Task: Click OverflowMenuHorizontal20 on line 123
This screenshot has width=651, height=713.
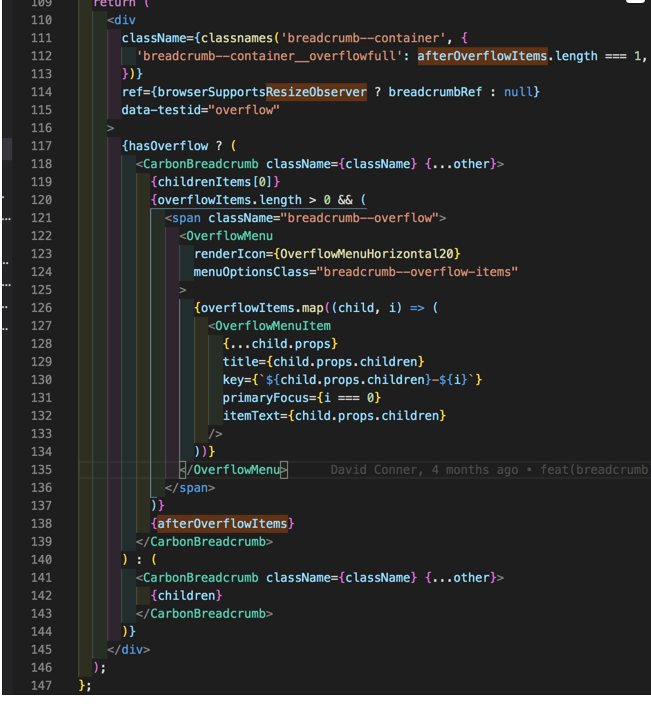Action: (x=366, y=254)
